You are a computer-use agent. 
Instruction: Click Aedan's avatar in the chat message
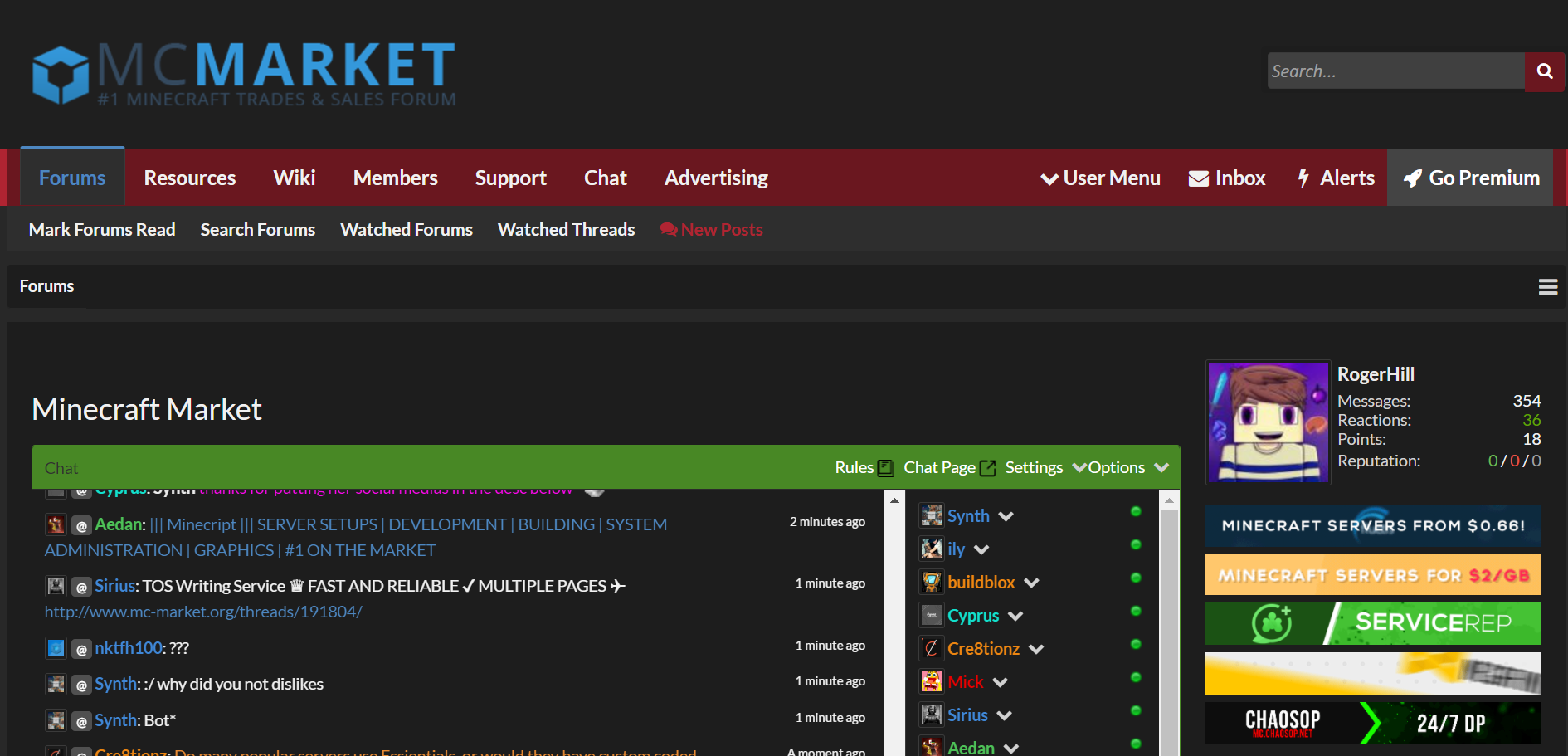click(x=56, y=524)
